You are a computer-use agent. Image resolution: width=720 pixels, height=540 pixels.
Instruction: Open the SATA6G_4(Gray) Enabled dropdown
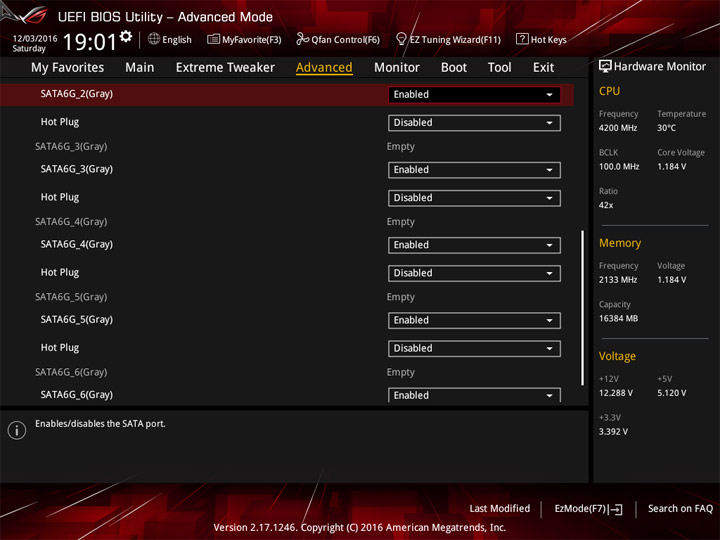pos(474,245)
